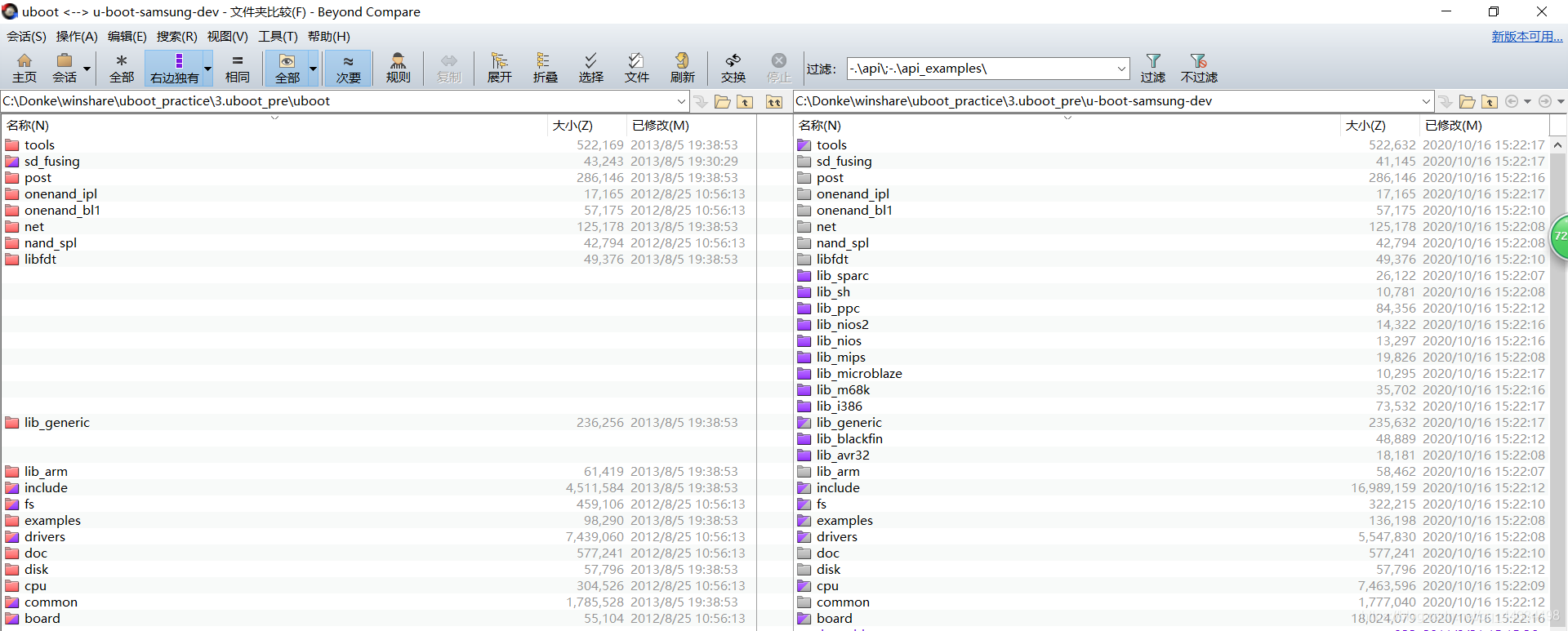Open the 帮助(H) menu
The image size is (1568, 631).
(x=328, y=36)
